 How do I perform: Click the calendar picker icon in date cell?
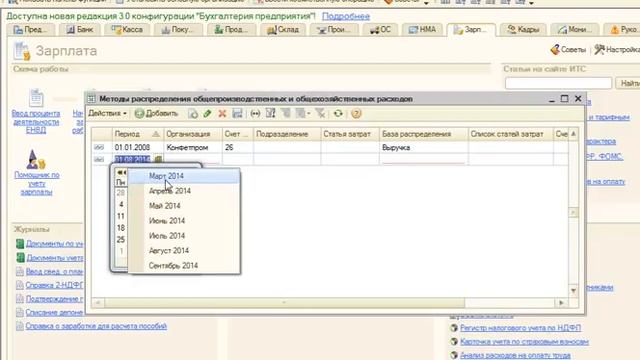[x=158, y=159]
